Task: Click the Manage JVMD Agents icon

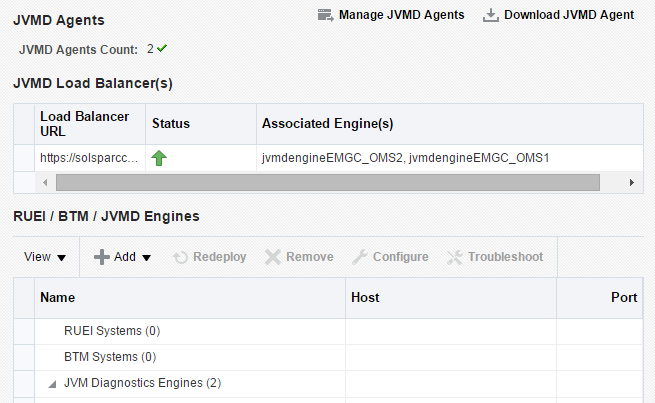Action: 325,15
